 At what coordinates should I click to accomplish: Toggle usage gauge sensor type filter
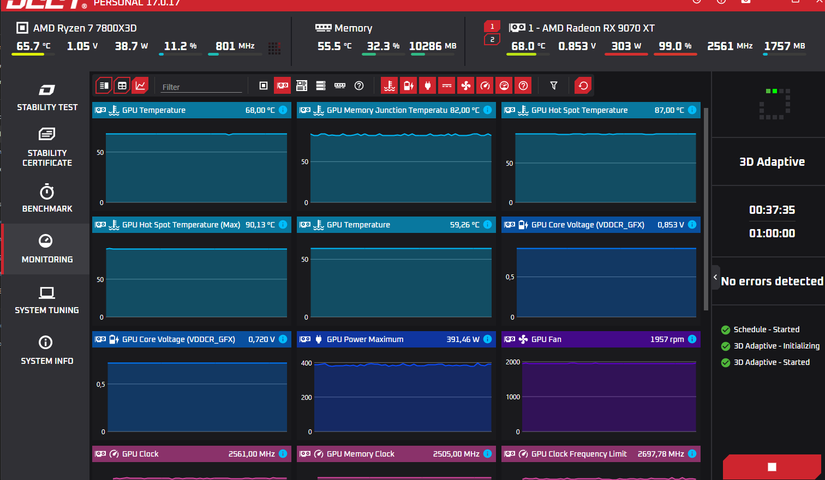point(504,86)
